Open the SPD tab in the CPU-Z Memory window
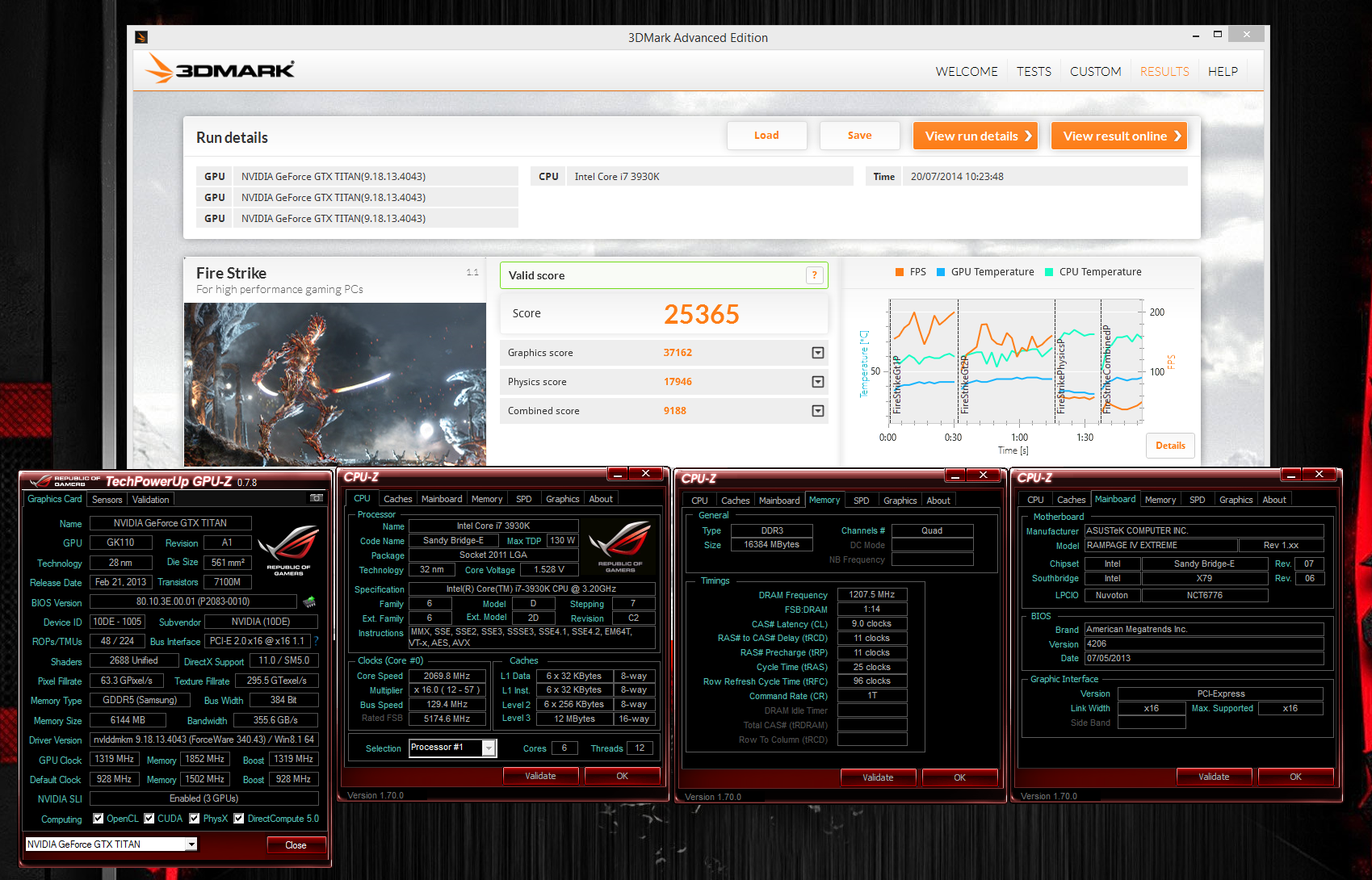Viewport: 1372px width, 880px height. point(862,501)
